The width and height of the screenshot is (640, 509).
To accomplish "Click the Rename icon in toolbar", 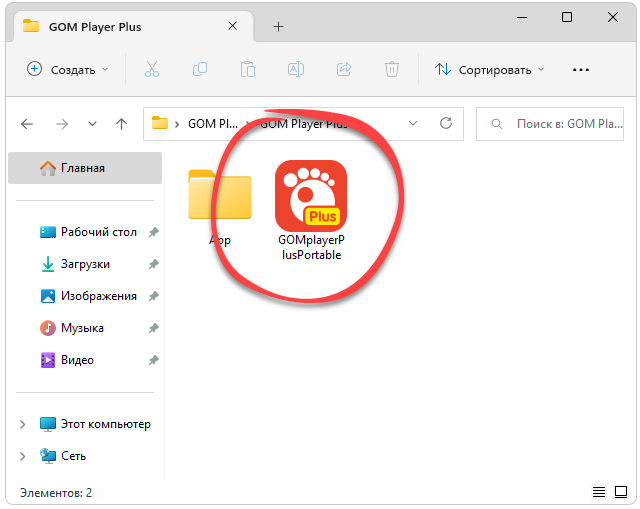I will tap(296, 69).
